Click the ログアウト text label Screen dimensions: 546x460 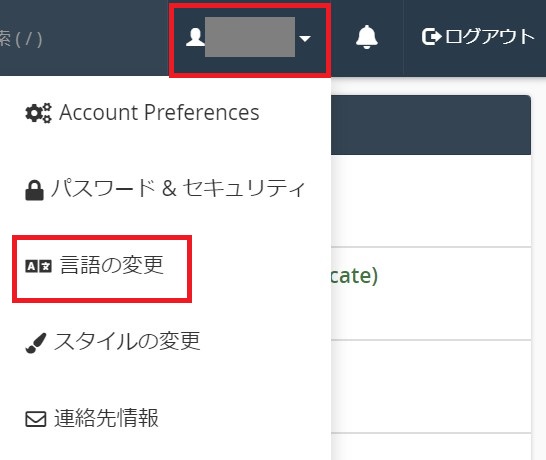(x=489, y=37)
